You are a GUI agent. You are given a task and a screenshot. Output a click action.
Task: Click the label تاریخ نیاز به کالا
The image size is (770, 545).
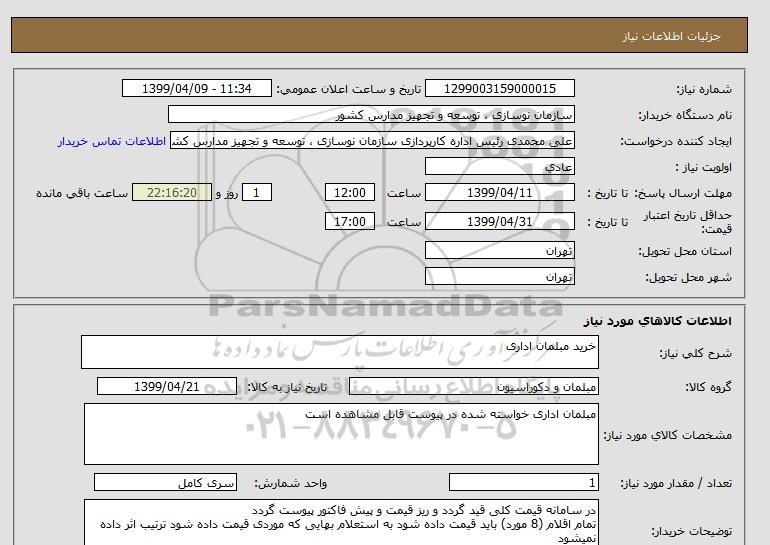pyautogui.click(x=287, y=387)
